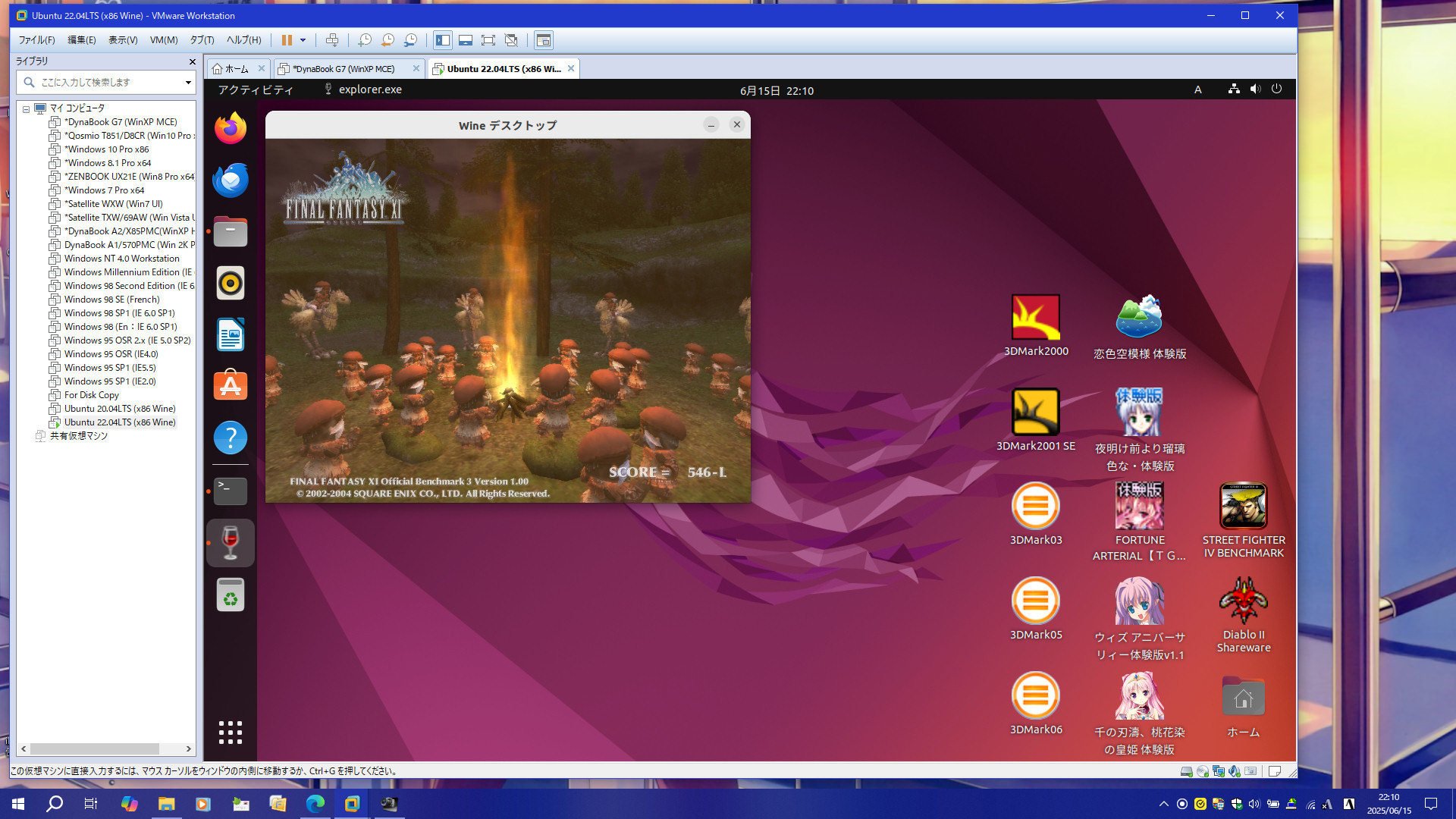The image size is (1456, 819).
Task: Click the 恋色空模様 体験版 desktop icon
Action: point(1140,328)
